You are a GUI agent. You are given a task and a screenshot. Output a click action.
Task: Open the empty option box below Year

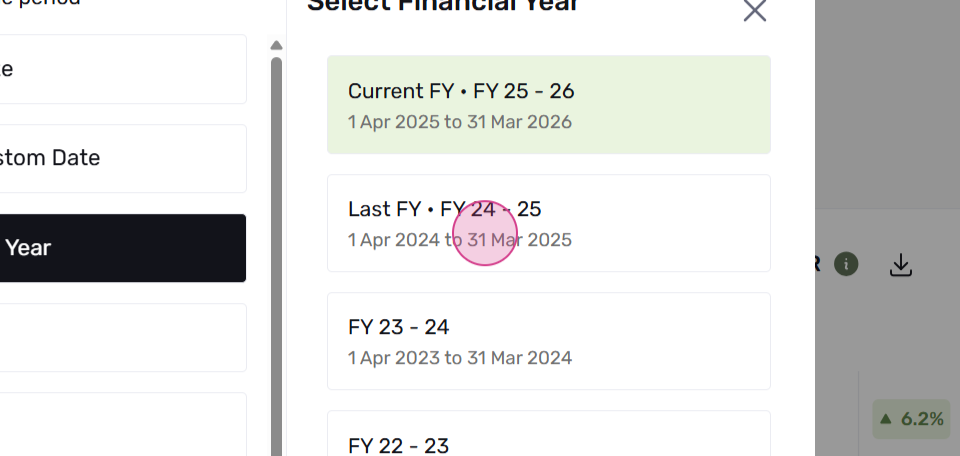(122, 338)
